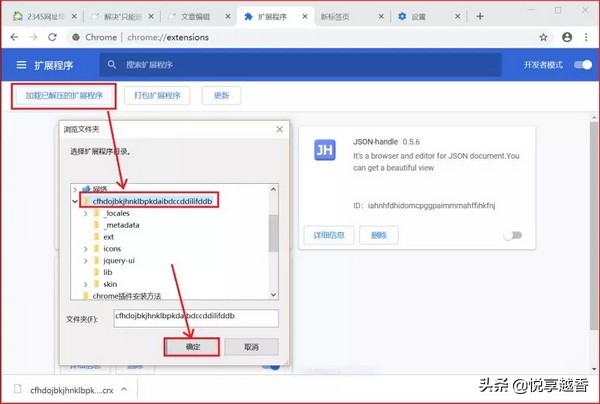Image resolution: width=600 pixels, height=404 pixels.
Task: Select the icons folder
Action: 112,249
